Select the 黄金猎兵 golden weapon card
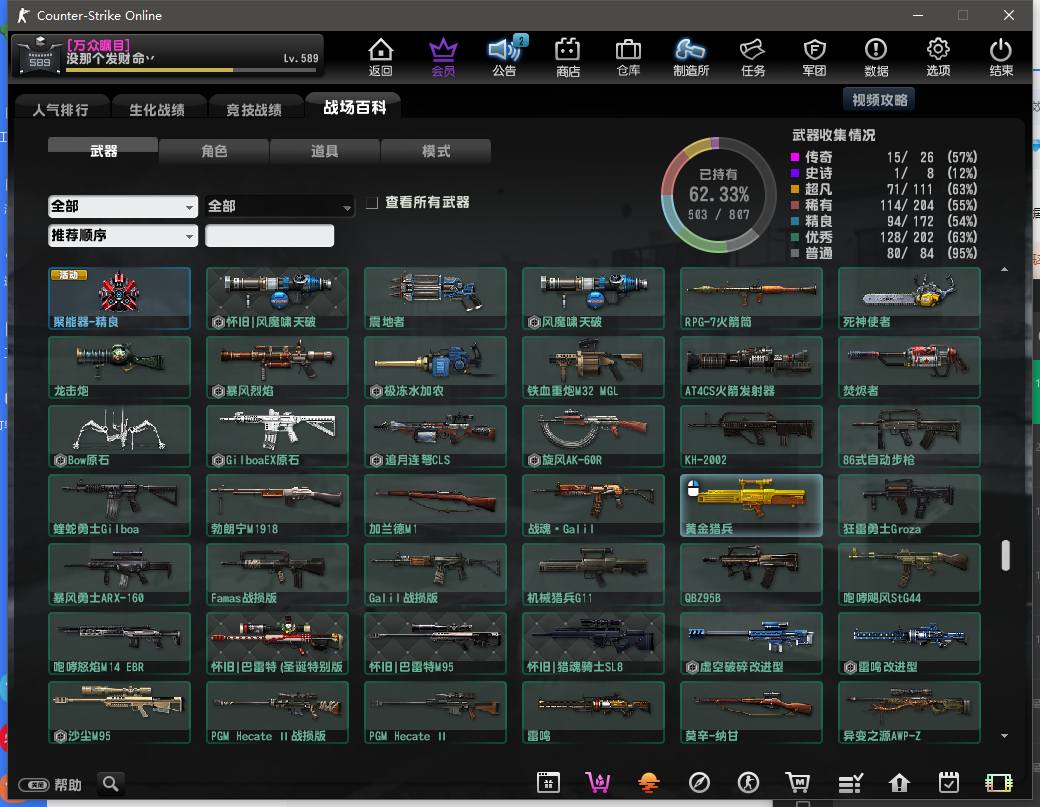 [751, 505]
